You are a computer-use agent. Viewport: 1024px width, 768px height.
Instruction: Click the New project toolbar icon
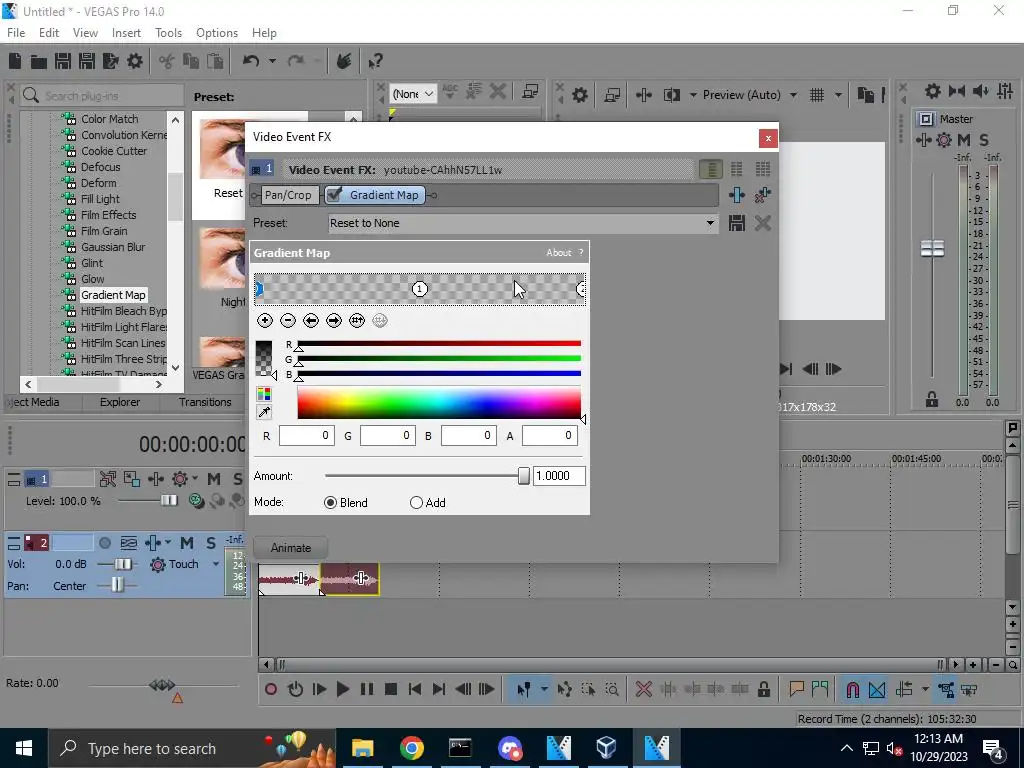[x=15, y=61]
